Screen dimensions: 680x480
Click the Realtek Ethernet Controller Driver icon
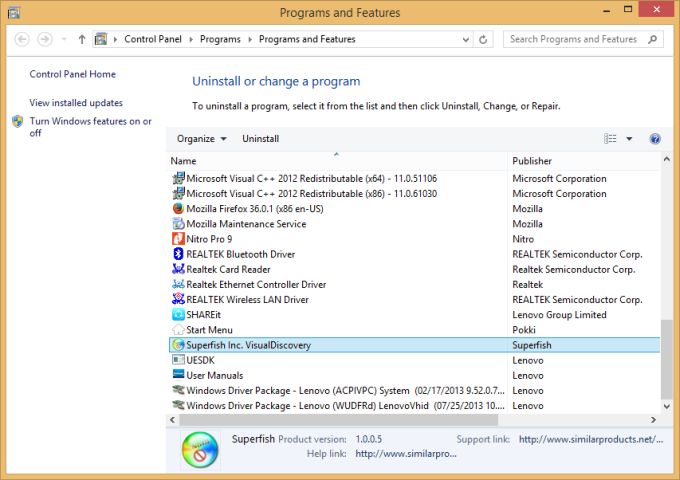[x=178, y=284]
